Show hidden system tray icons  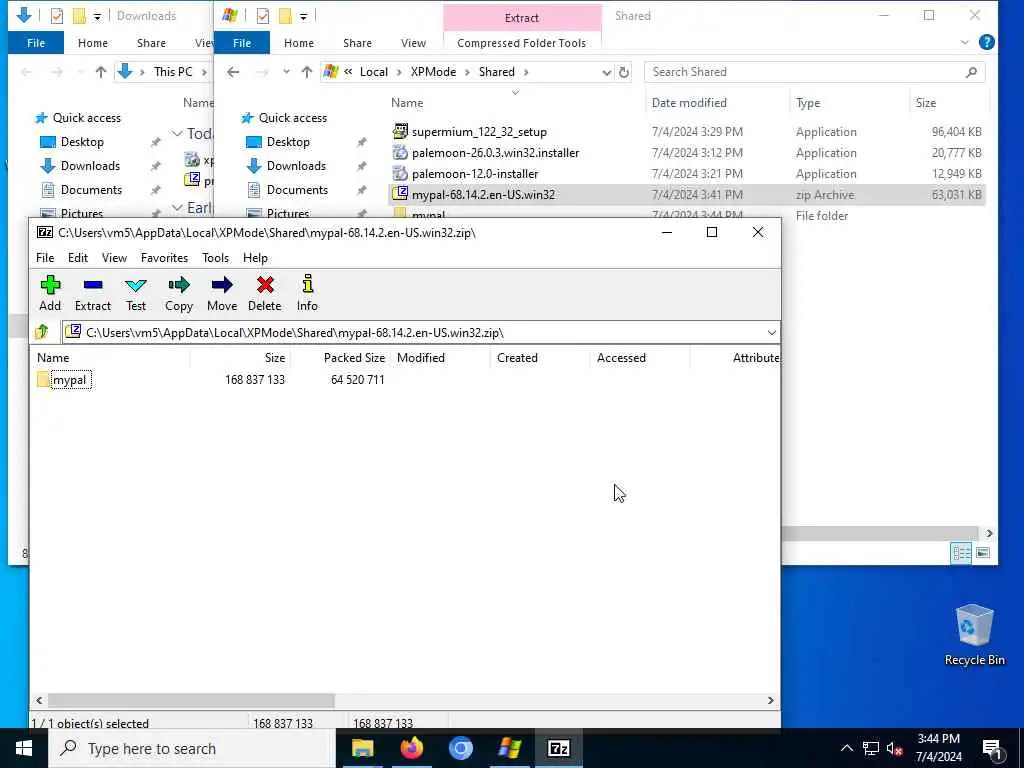point(846,748)
